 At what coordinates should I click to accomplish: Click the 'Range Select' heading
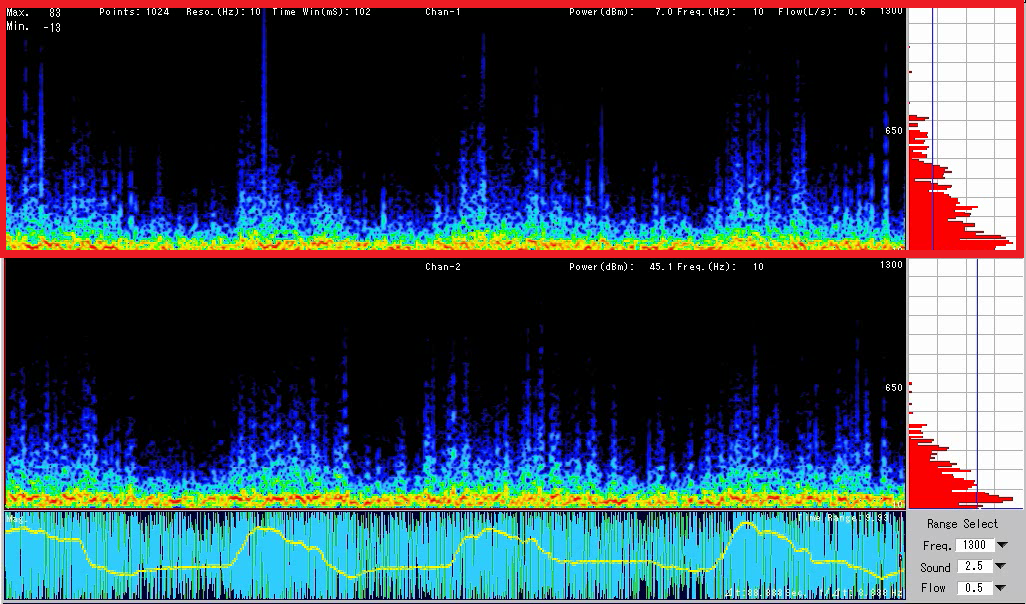[x=962, y=524]
